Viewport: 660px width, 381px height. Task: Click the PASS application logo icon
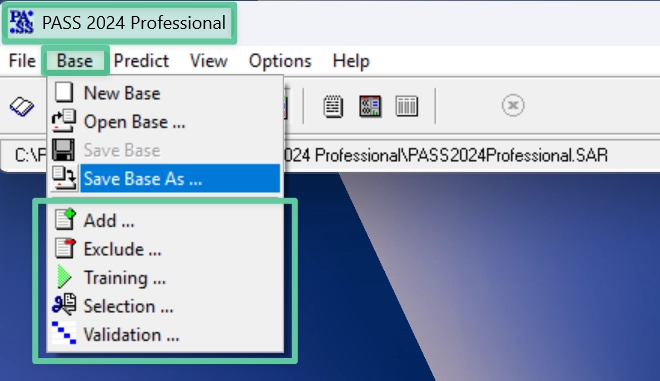(x=21, y=23)
